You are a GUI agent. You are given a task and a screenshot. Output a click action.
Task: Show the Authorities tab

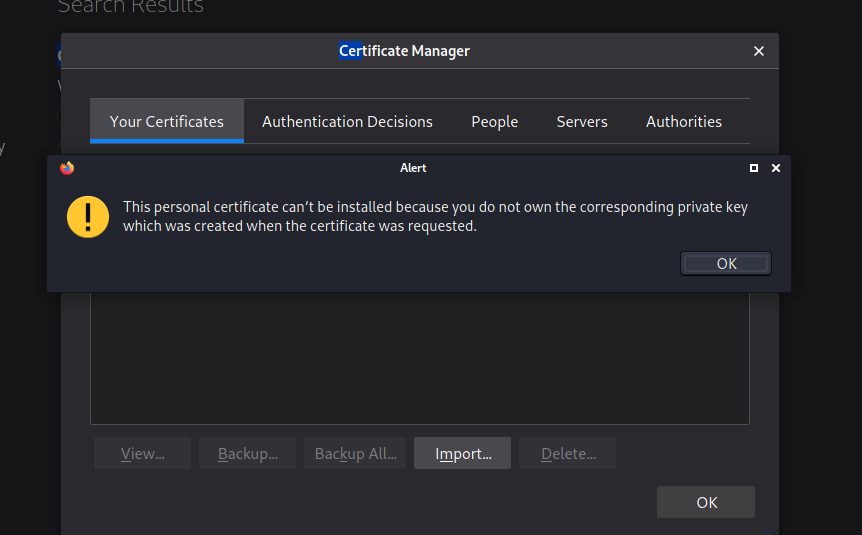(x=684, y=121)
